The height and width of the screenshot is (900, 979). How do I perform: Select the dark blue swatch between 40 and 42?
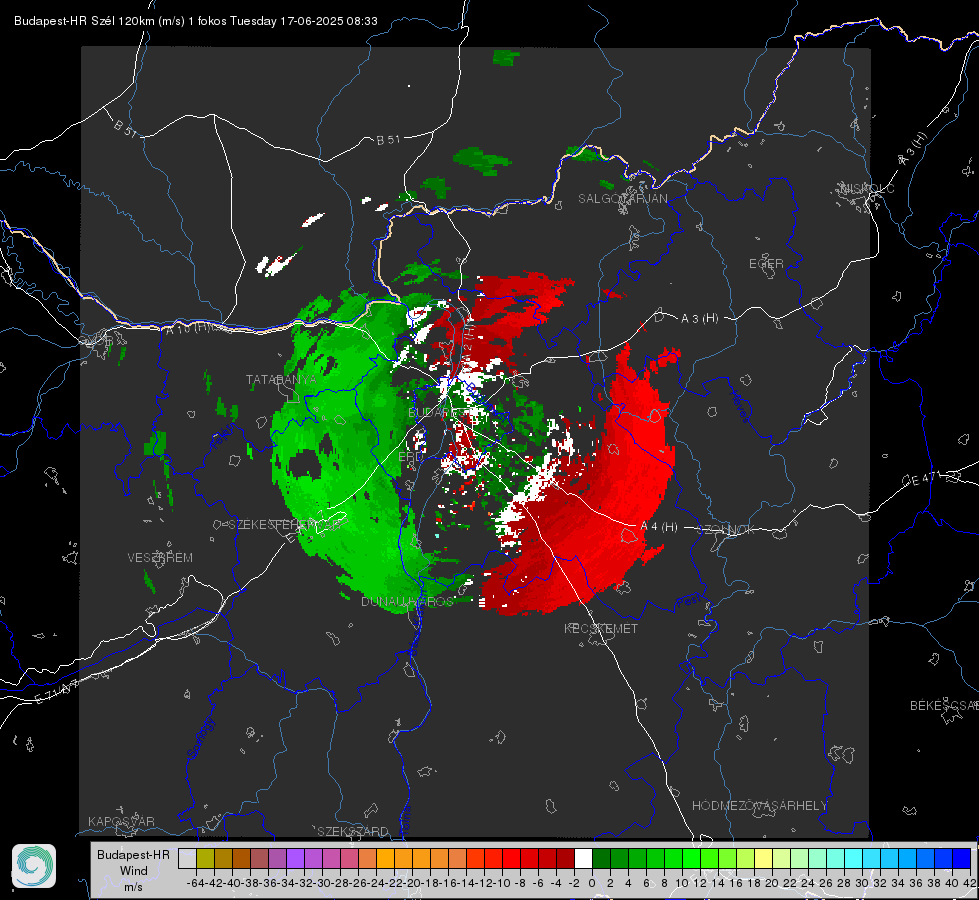coord(962,858)
